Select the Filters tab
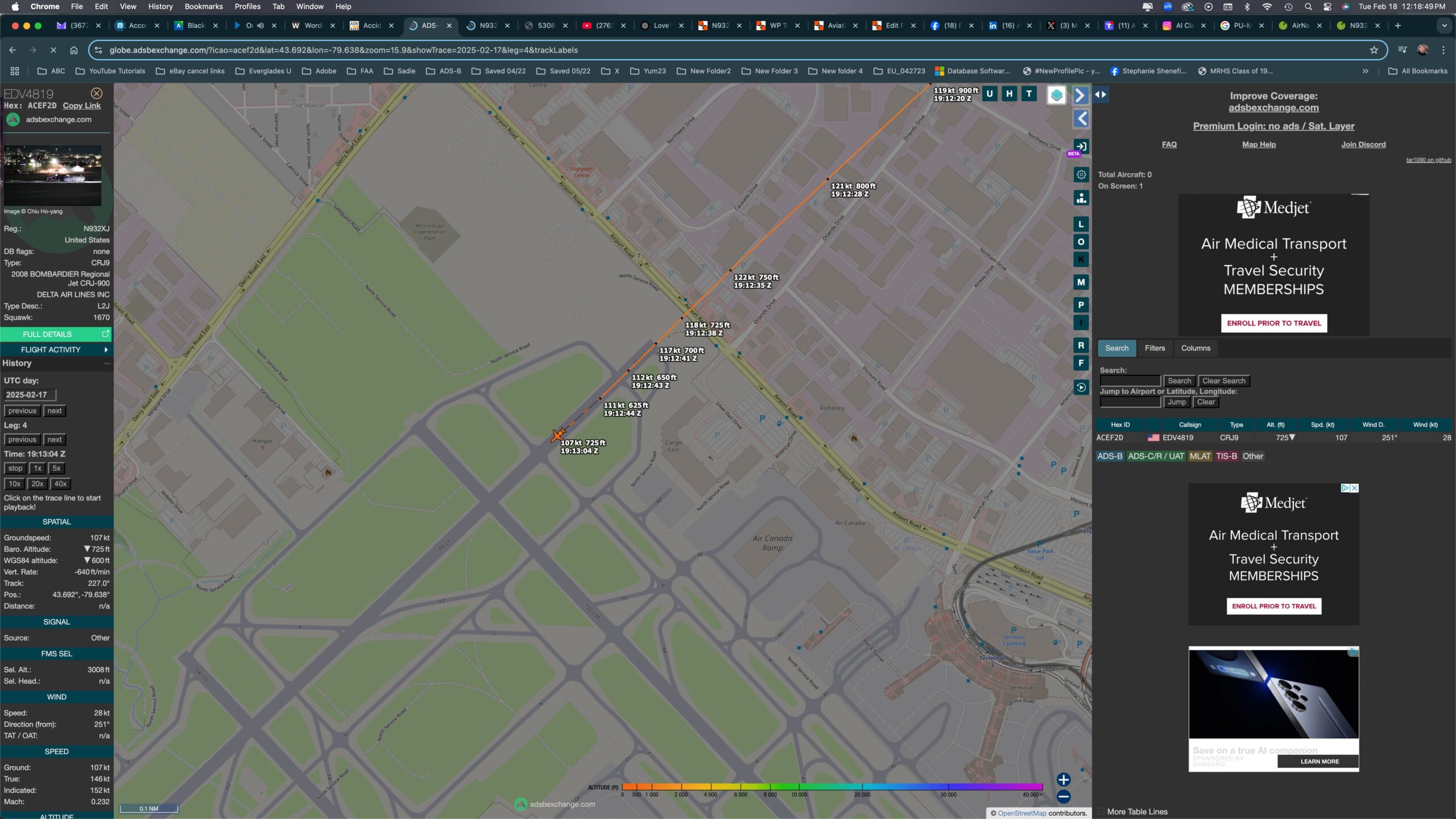The height and width of the screenshot is (819, 1456). (x=1155, y=348)
